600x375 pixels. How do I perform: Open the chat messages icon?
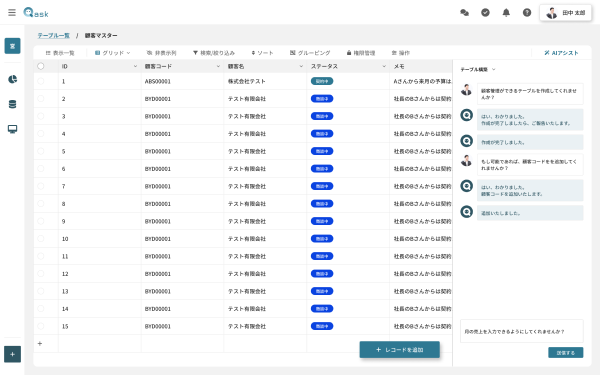pos(465,13)
